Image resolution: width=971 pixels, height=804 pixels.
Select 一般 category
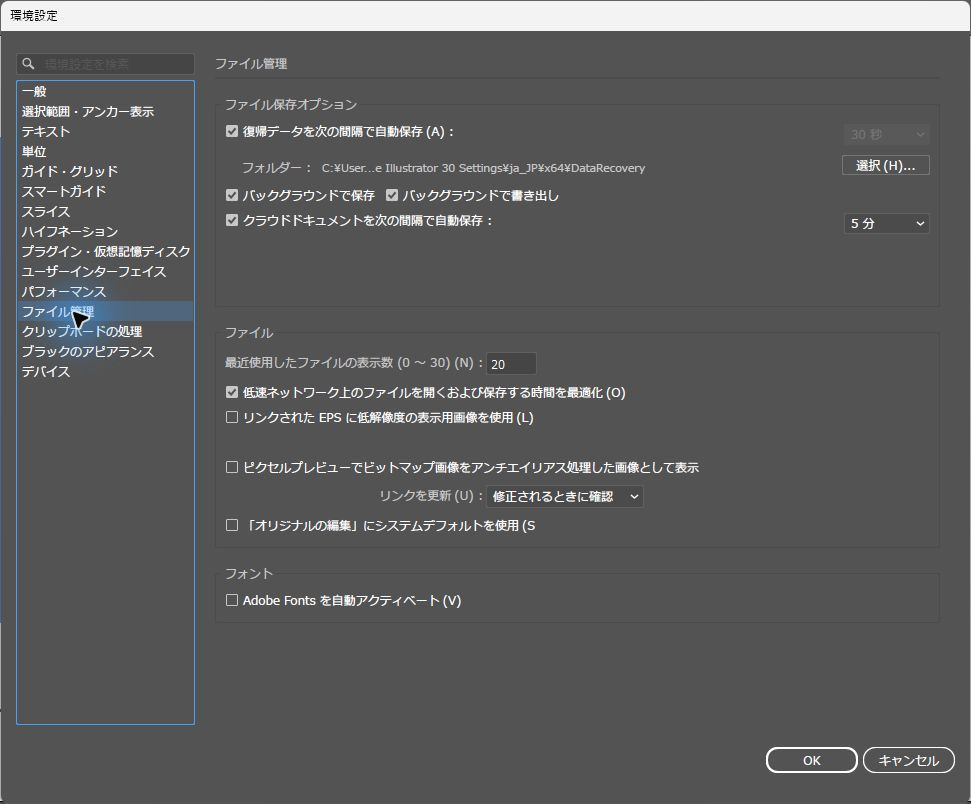click(x=105, y=92)
